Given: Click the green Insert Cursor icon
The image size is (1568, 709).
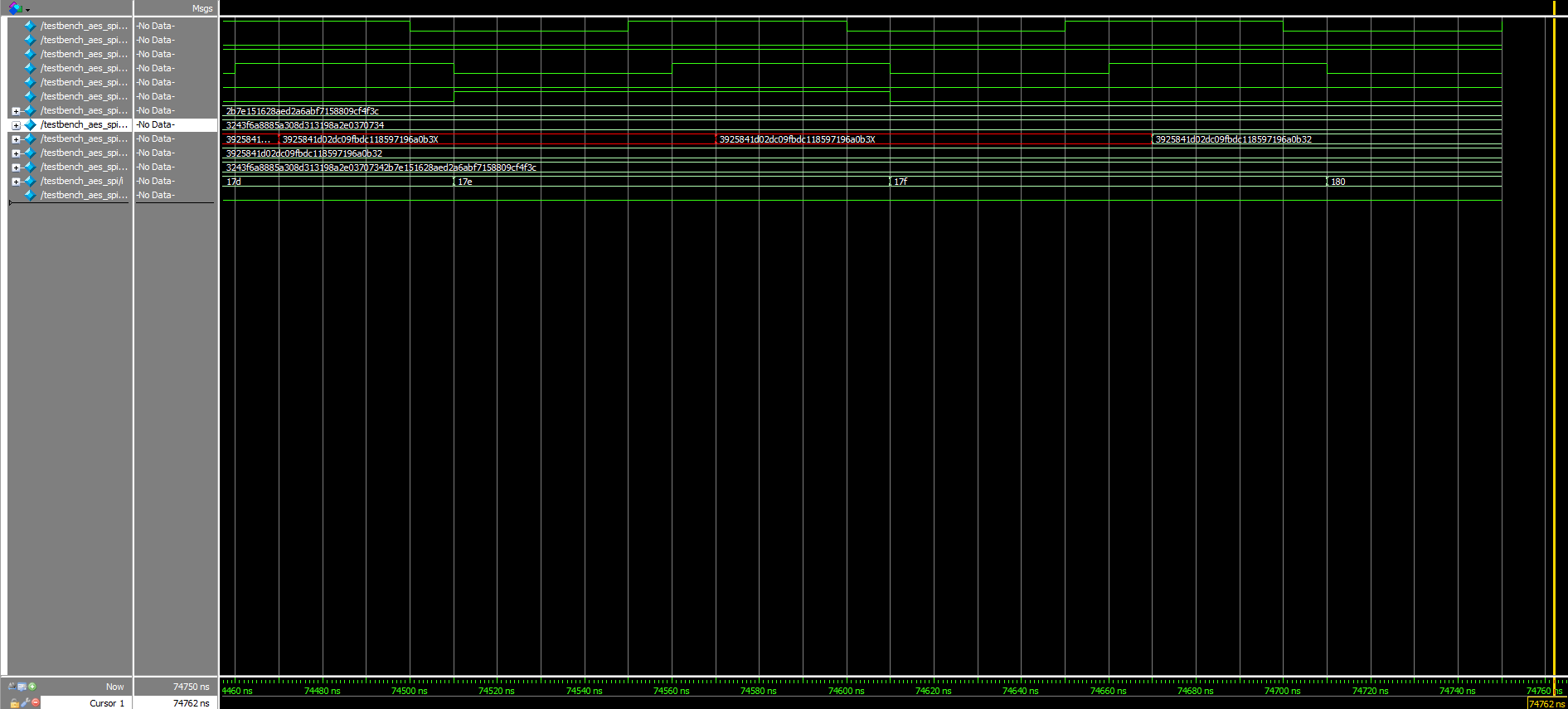Looking at the screenshot, I should pyautogui.click(x=32, y=687).
